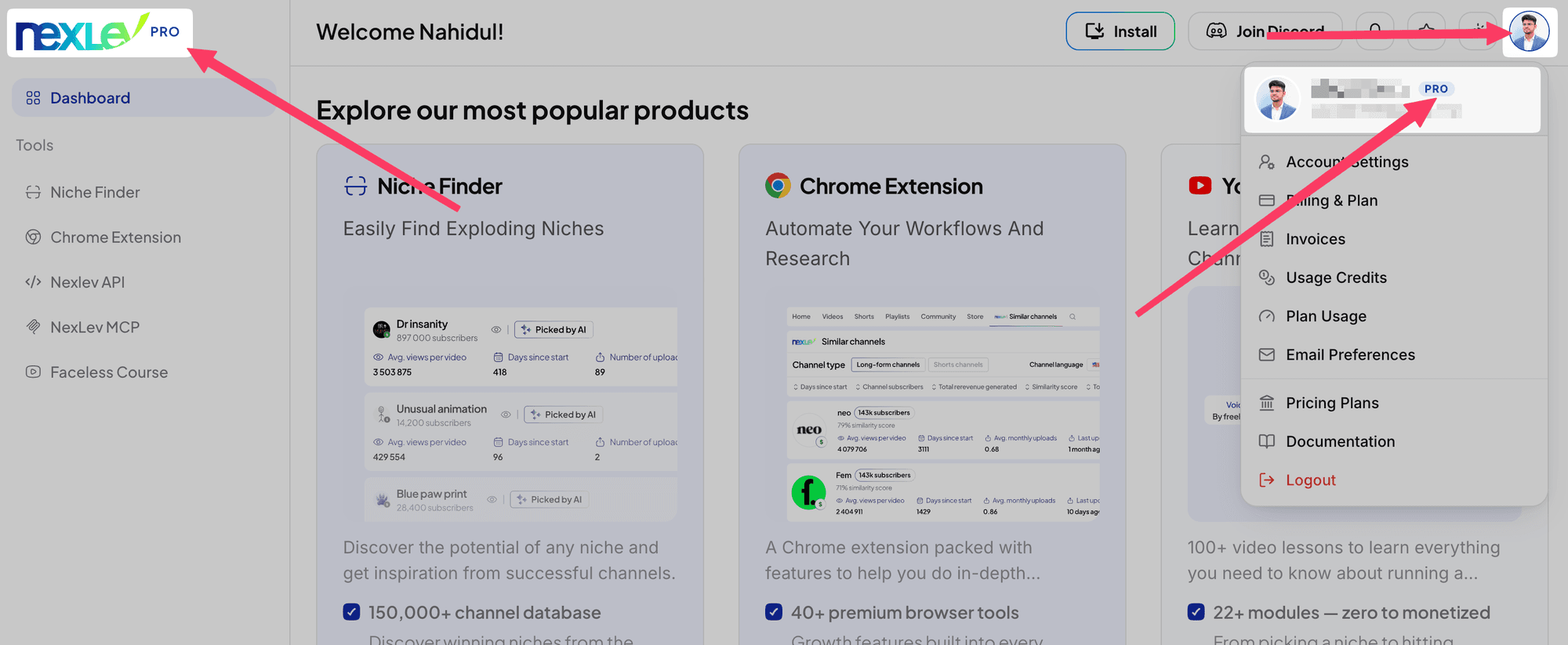1568x645 pixels.
Task: Click the 'Tools' sidebar label
Action: 34,145
